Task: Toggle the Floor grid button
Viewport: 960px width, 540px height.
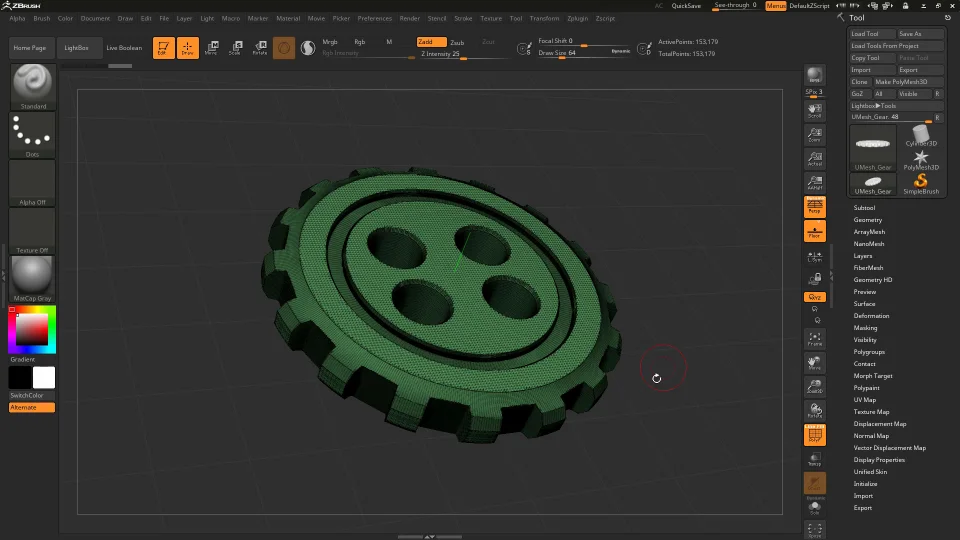Action: click(815, 232)
